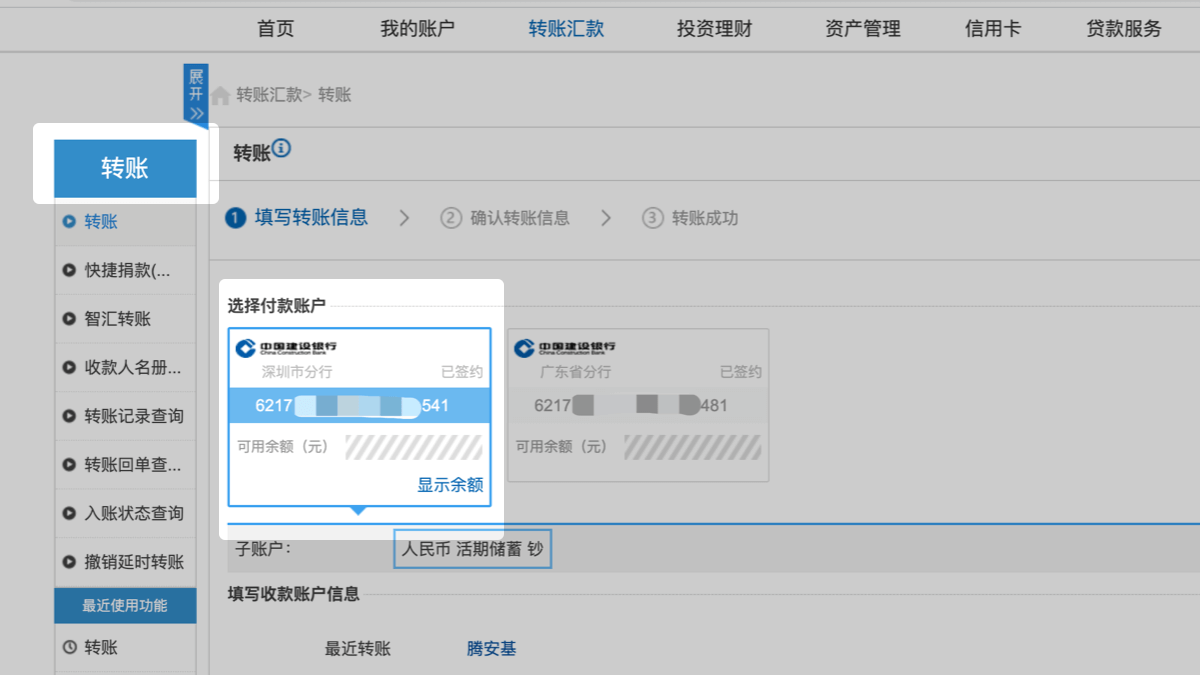Open 转账记录查询 in sidebar
Screen dimensions: 1200x675
tap(133, 416)
